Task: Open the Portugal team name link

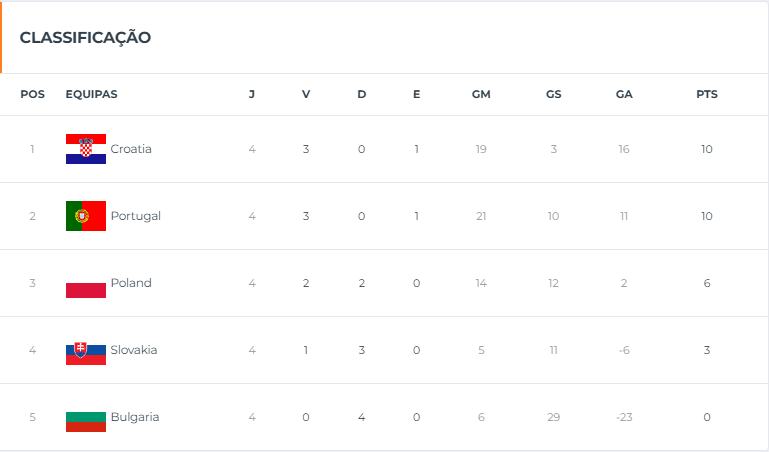Action: (136, 216)
